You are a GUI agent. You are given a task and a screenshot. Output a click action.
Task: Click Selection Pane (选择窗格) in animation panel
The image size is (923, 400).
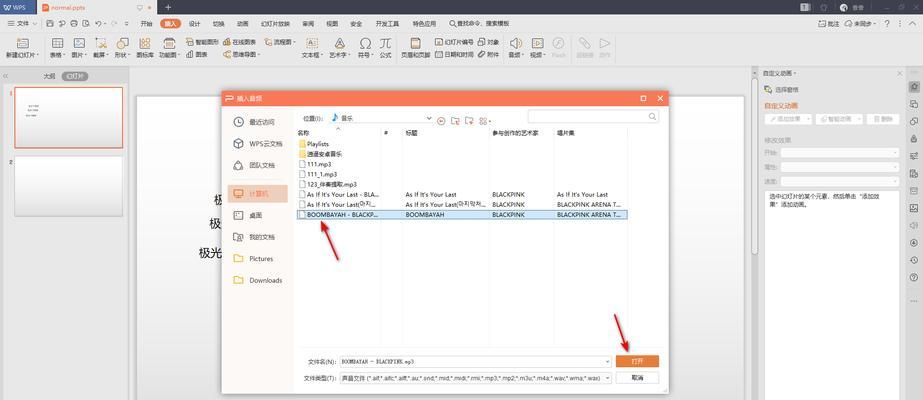(x=782, y=89)
